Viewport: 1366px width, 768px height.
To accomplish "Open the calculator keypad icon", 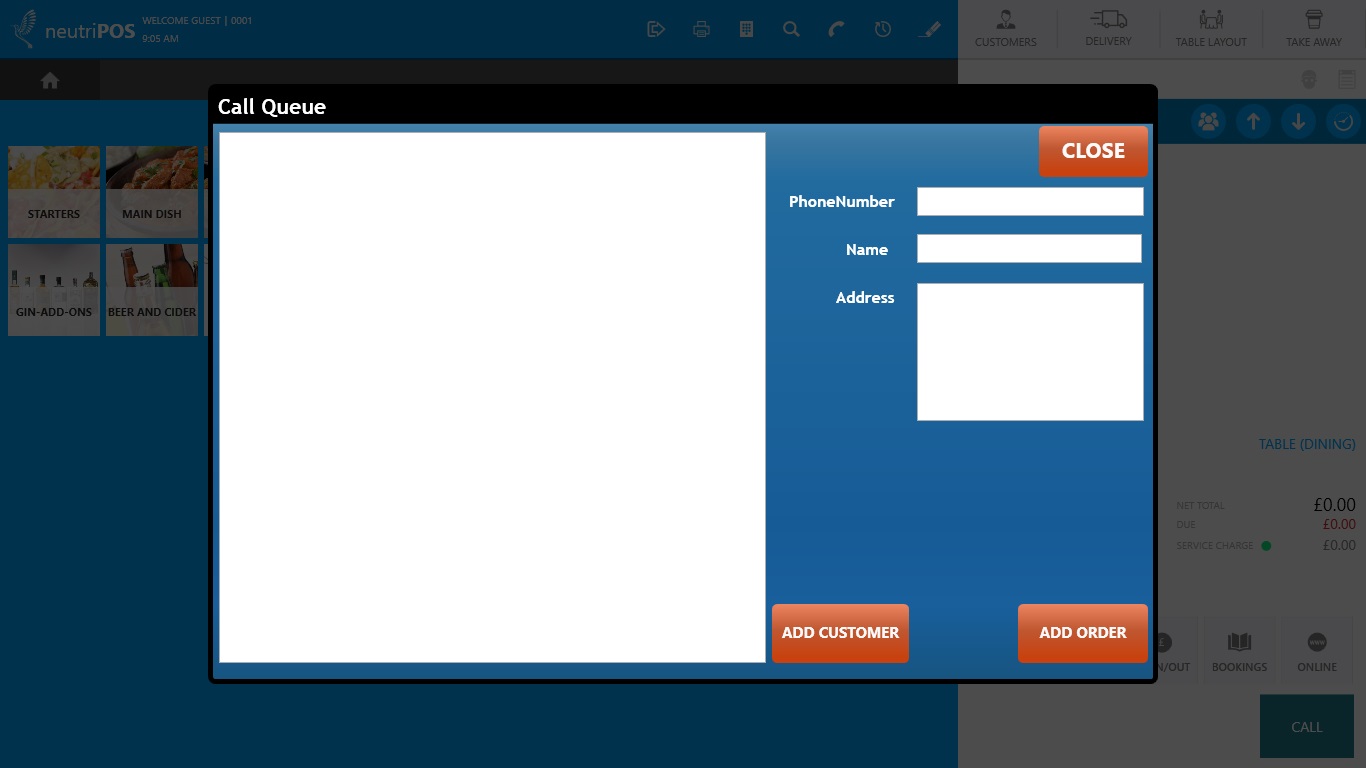I will point(746,29).
